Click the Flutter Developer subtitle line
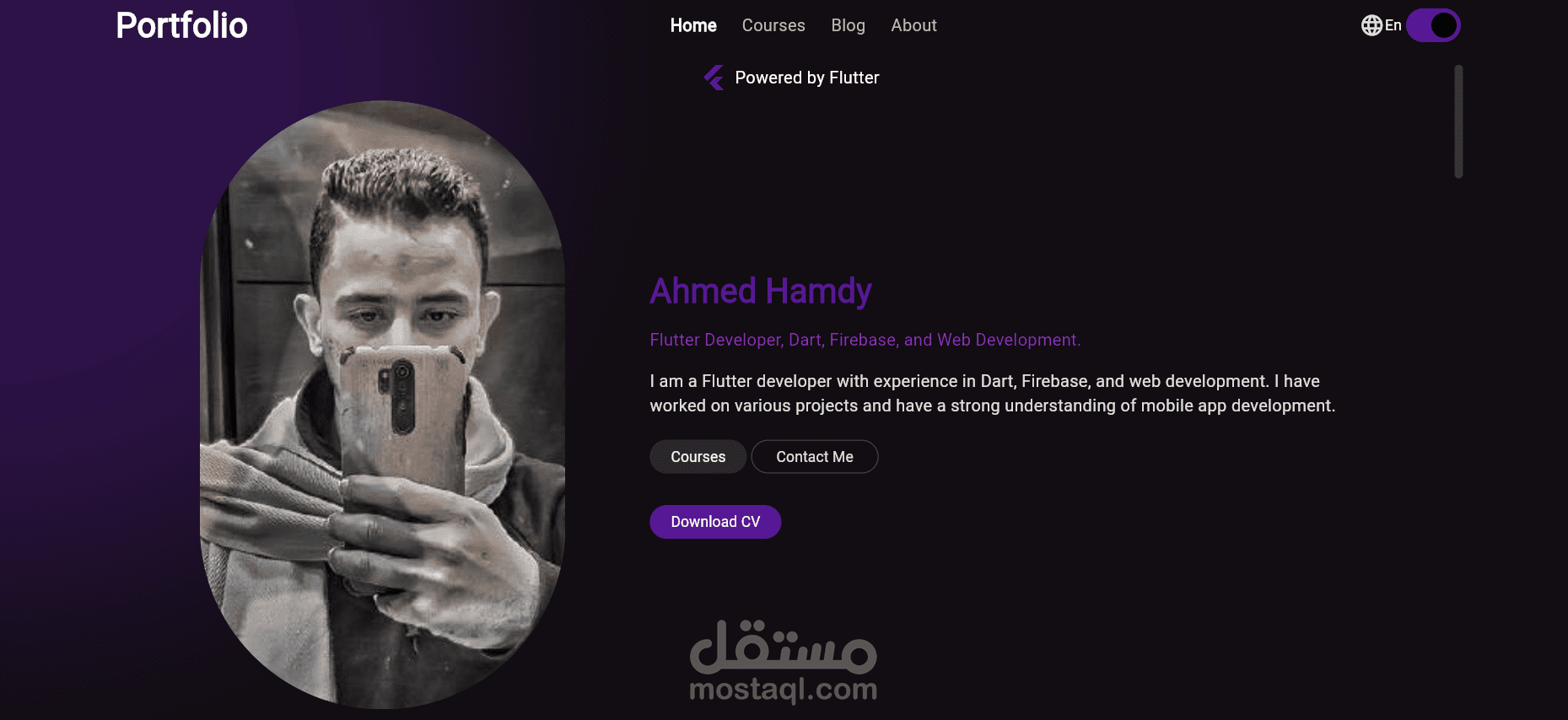1568x720 pixels. click(x=865, y=340)
